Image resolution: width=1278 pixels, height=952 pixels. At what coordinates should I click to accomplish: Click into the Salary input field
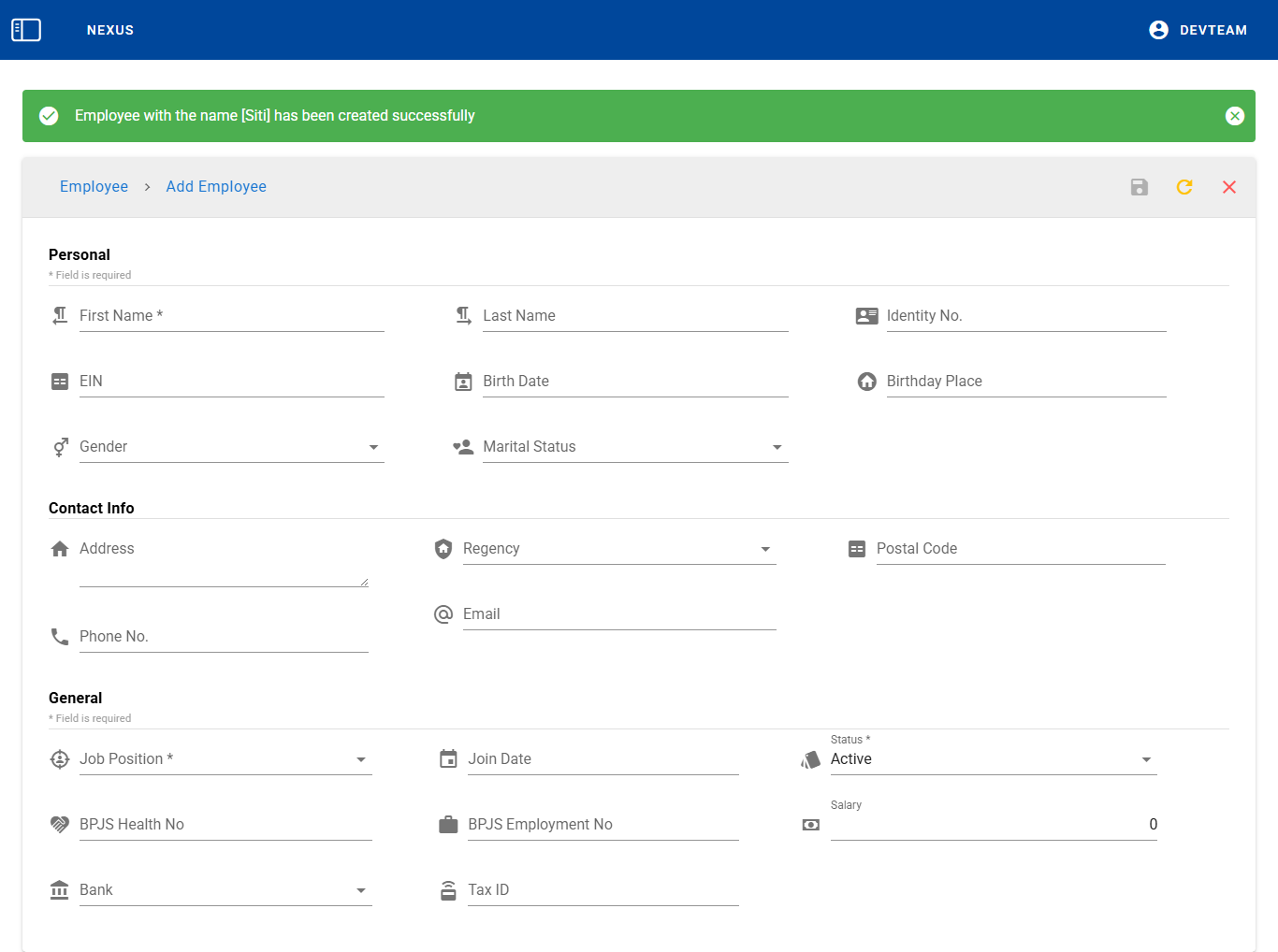click(x=993, y=825)
